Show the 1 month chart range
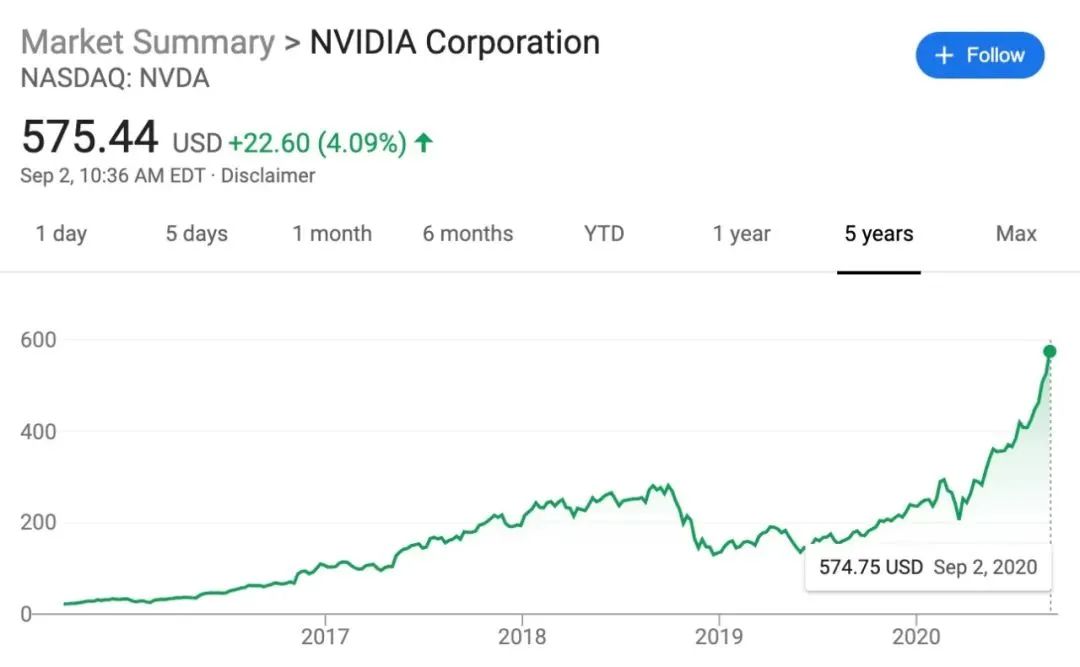Image resolution: width=1080 pixels, height=667 pixels. [332, 234]
